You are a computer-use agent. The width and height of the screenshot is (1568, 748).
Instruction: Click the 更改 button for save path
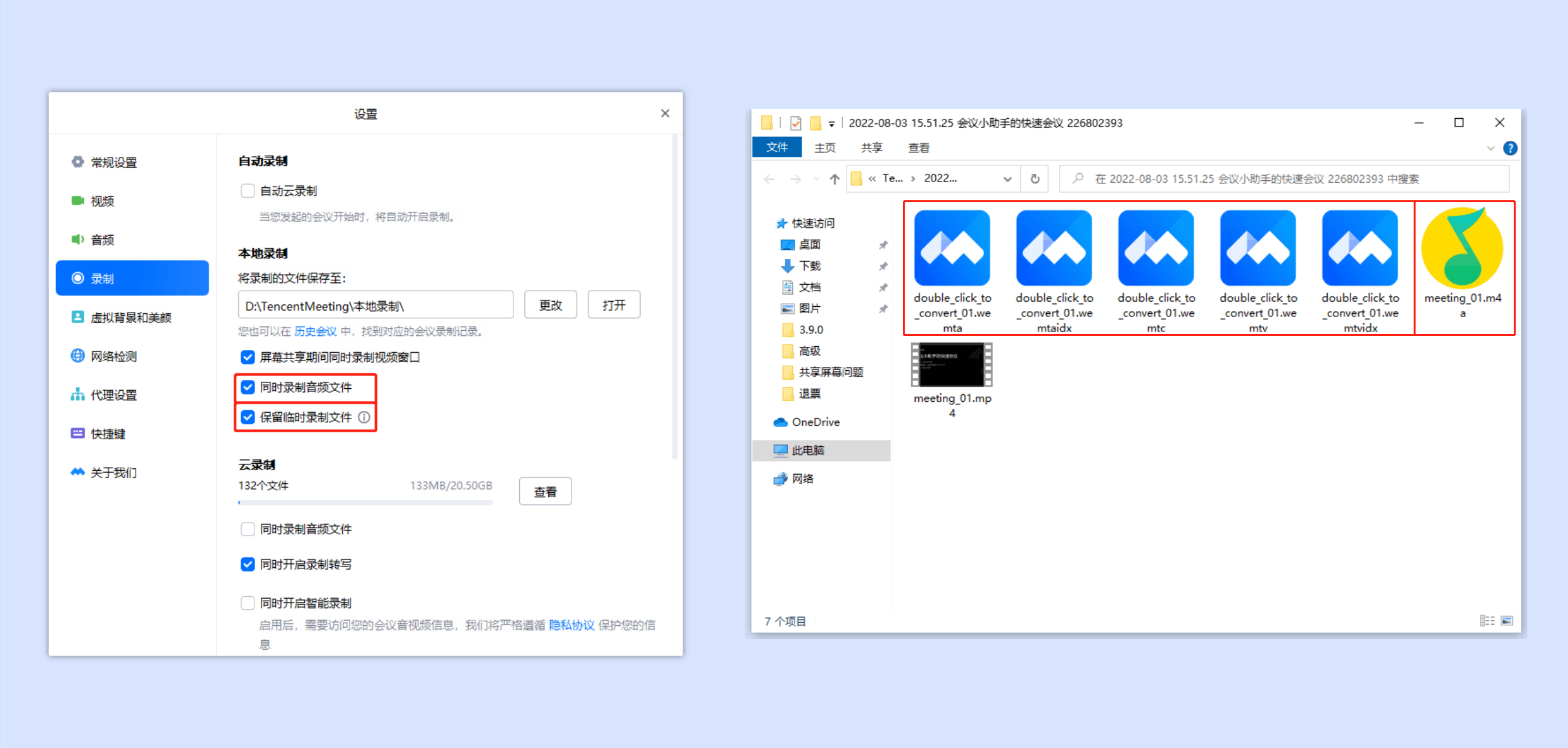tap(551, 305)
